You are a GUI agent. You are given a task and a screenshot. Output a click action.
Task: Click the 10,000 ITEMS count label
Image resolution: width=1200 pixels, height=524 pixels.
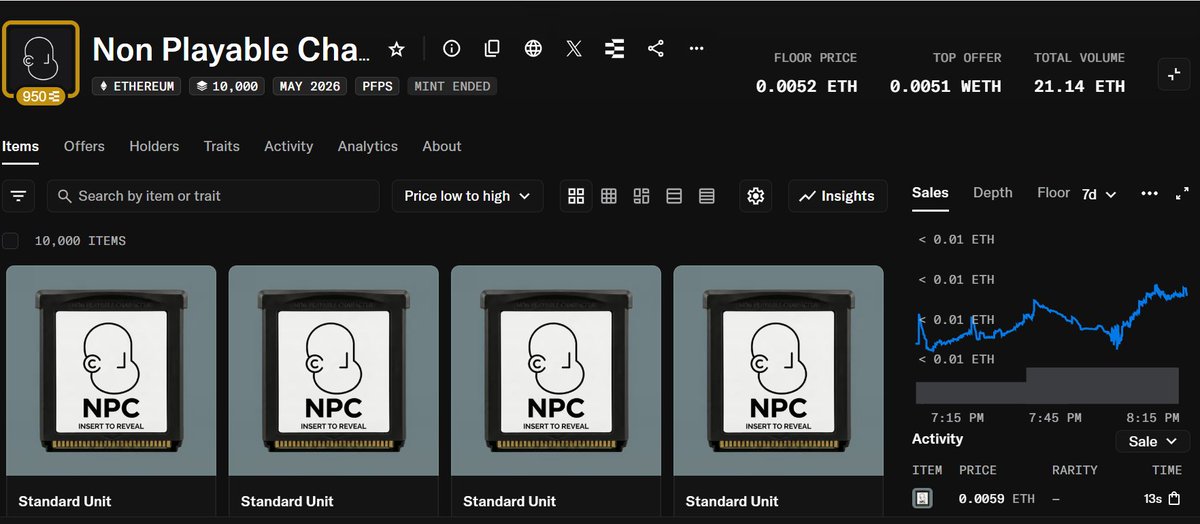(x=80, y=241)
